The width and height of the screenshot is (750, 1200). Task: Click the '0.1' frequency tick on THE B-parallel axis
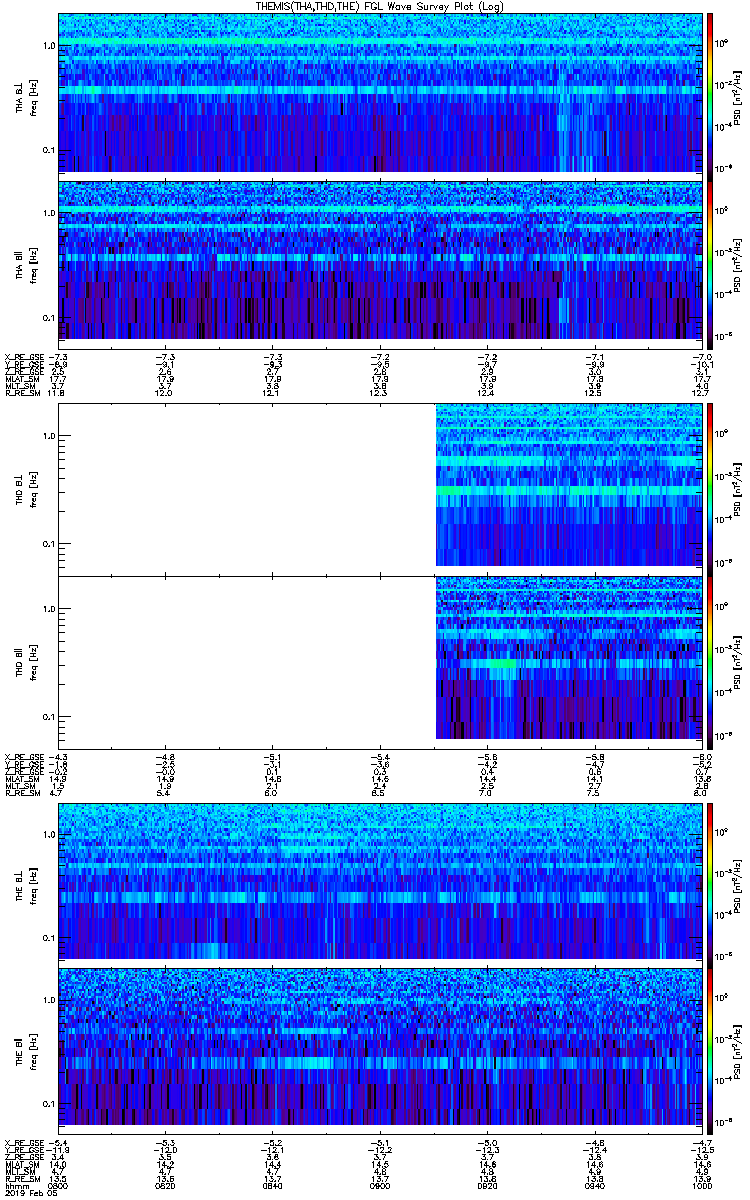pyautogui.click(x=49, y=1104)
